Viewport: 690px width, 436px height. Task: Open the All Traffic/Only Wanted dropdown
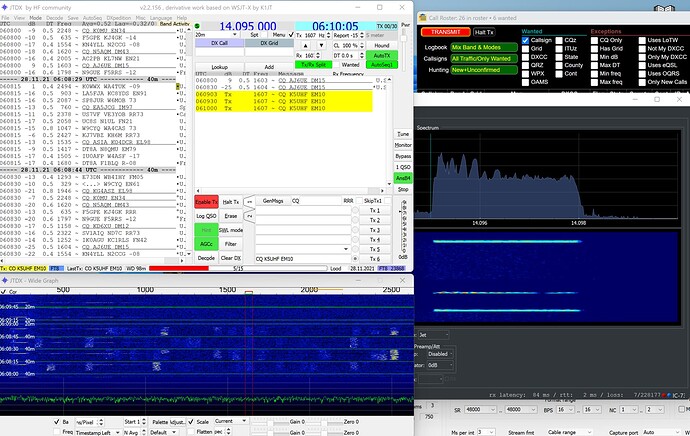coord(484,59)
